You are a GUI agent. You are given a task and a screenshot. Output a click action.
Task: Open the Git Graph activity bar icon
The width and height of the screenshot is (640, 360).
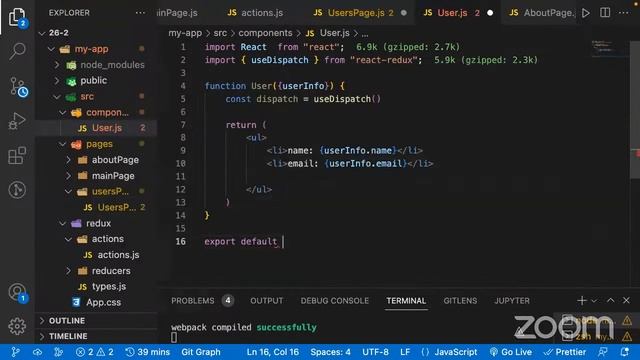(17, 190)
